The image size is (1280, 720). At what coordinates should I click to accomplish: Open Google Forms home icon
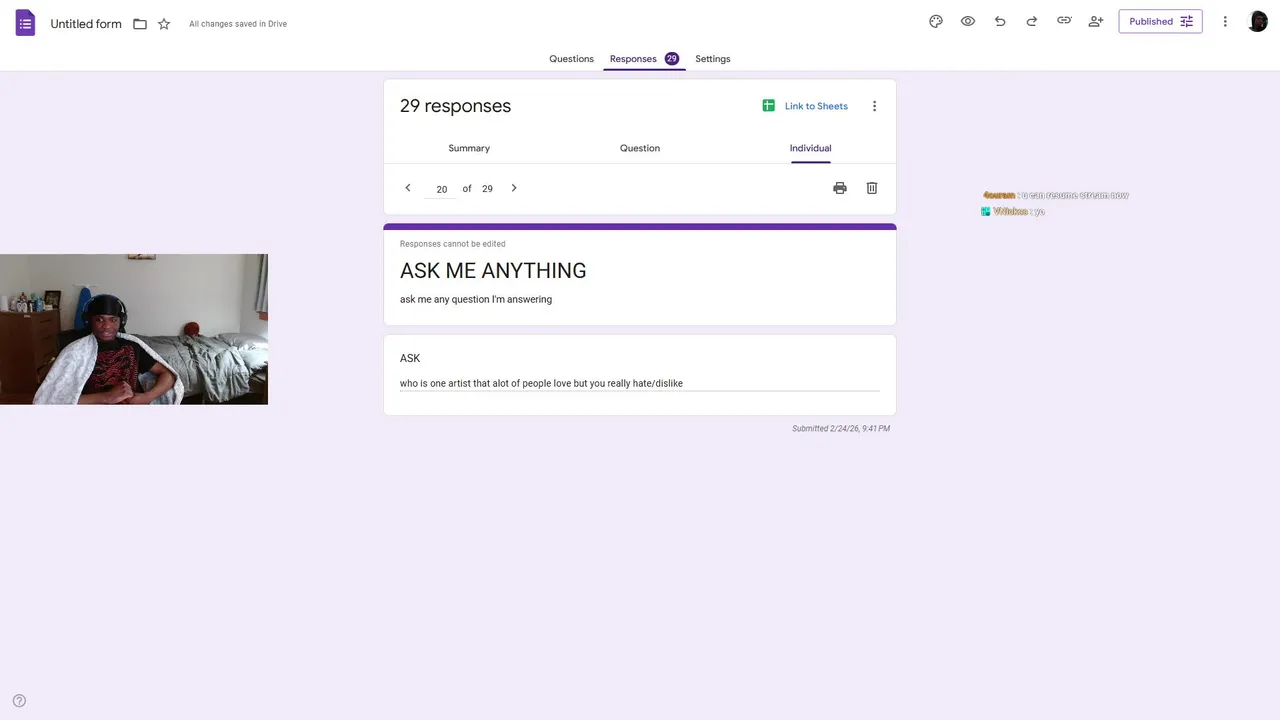(25, 22)
